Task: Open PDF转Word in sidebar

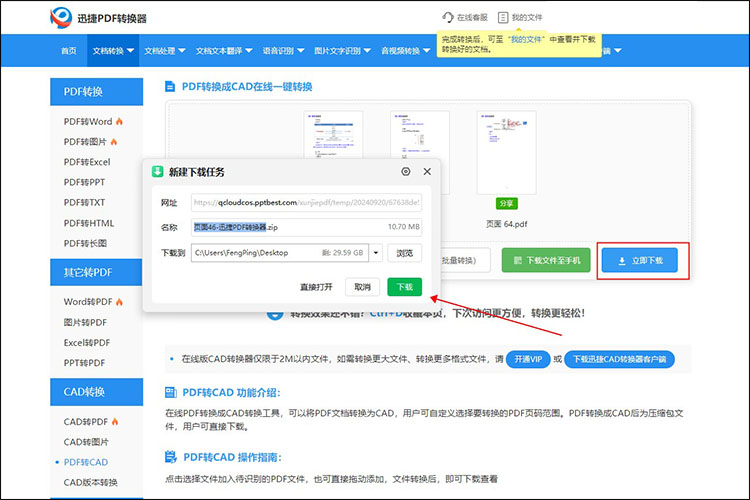Action: click(x=88, y=122)
